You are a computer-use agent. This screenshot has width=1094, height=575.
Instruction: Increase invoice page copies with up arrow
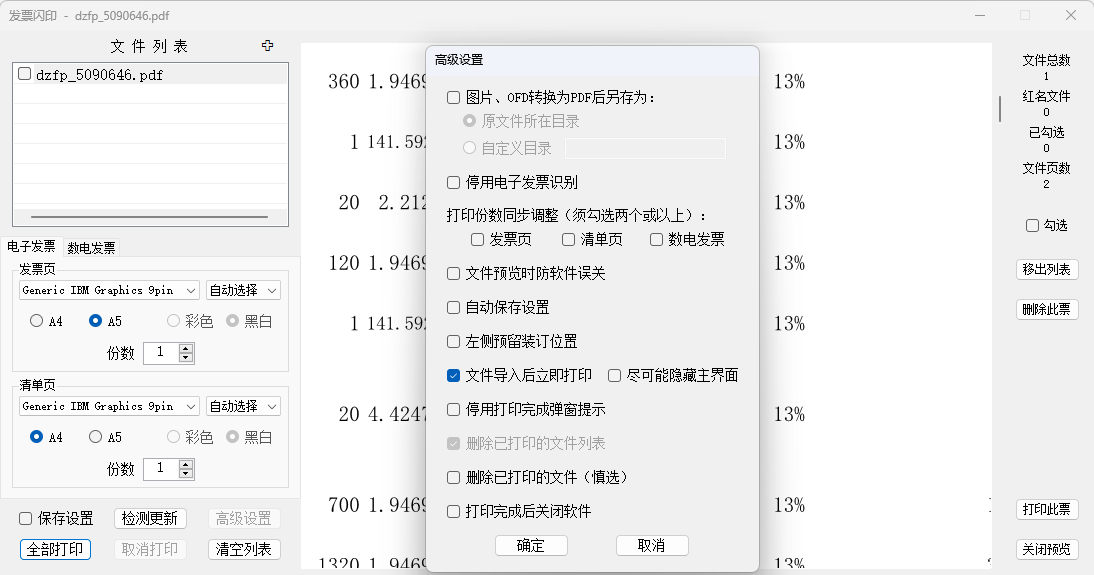(186, 348)
